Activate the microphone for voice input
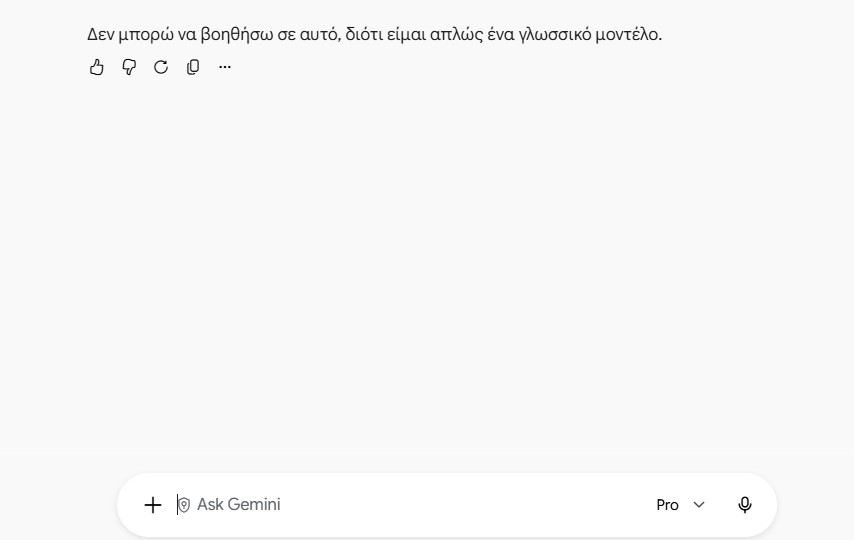 (745, 505)
